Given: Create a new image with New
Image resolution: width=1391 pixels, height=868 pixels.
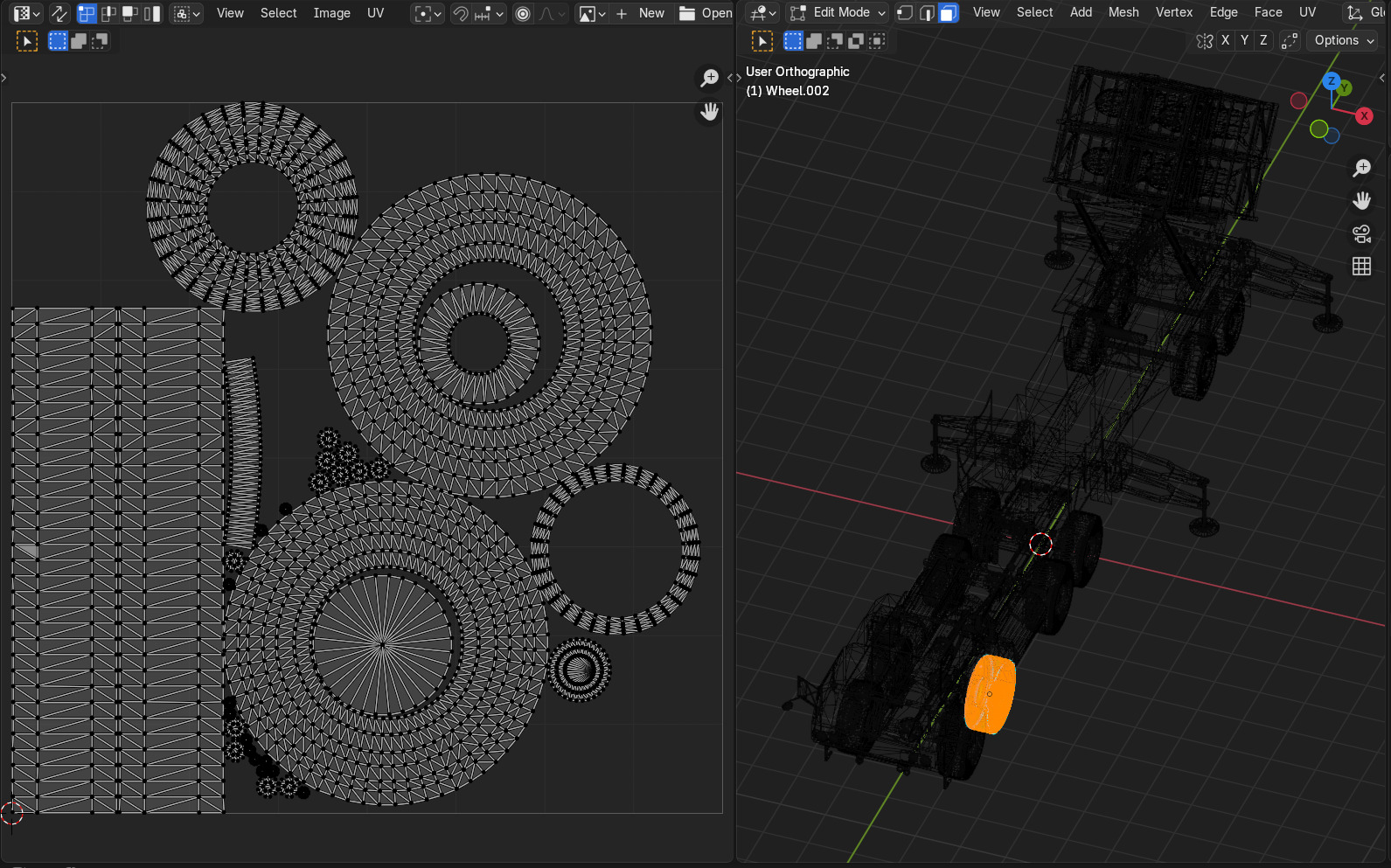Looking at the screenshot, I should (643, 13).
